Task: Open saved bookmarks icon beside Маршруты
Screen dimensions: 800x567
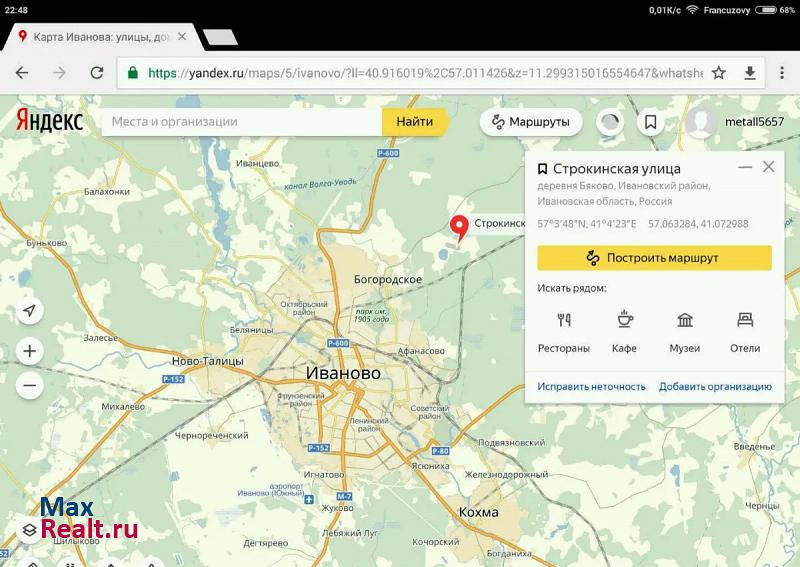Action: click(x=651, y=122)
